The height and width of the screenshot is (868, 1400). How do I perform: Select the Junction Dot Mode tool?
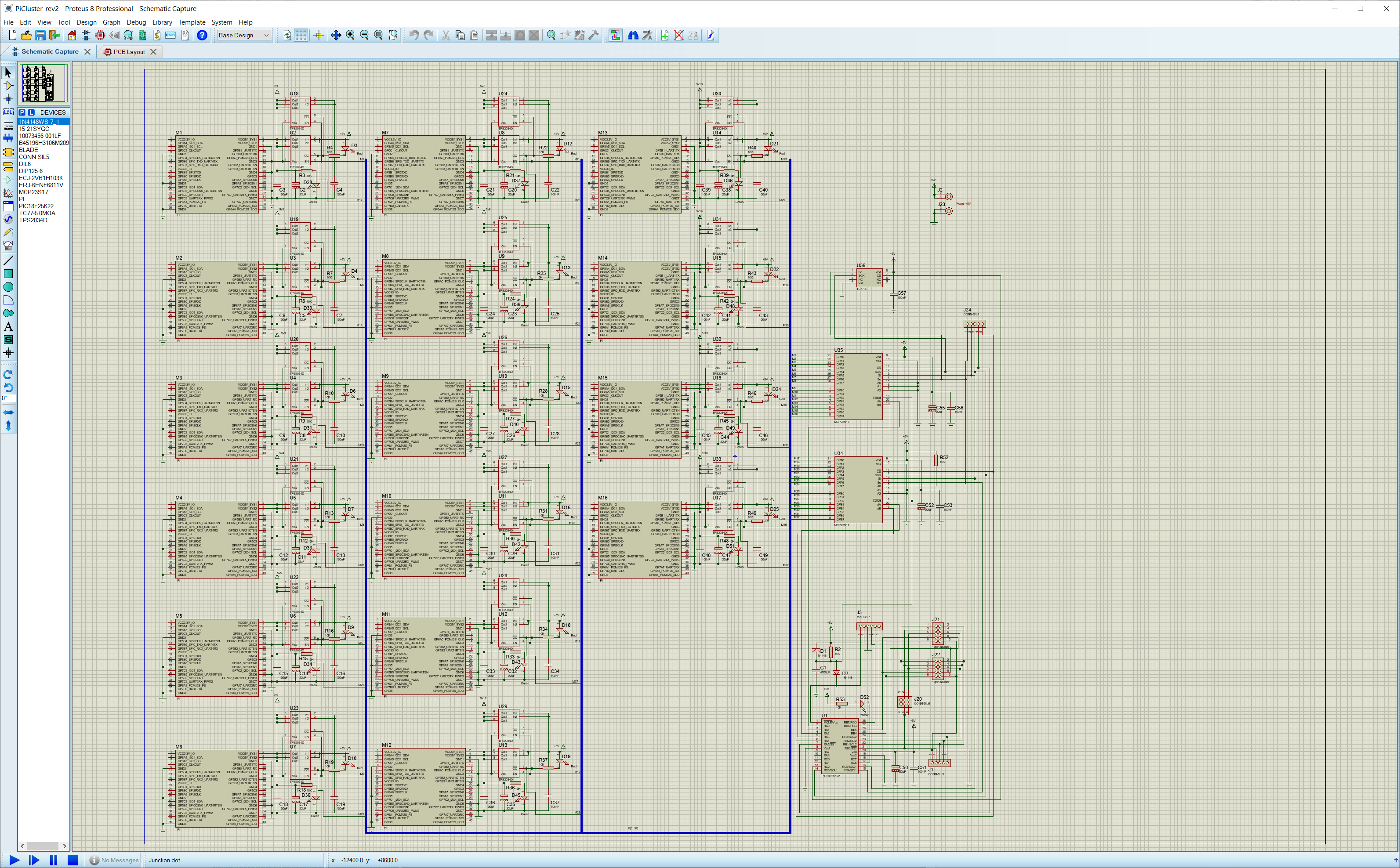(8, 99)
